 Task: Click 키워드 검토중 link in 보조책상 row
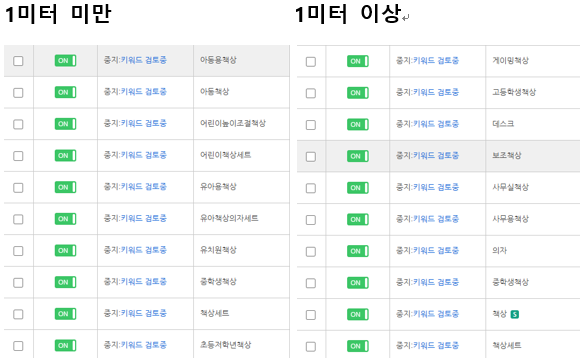coord(436,156)
